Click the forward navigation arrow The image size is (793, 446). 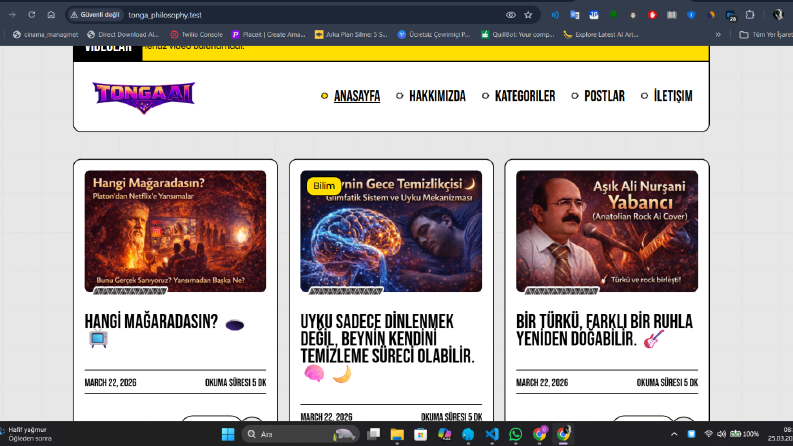coord(12,15)
